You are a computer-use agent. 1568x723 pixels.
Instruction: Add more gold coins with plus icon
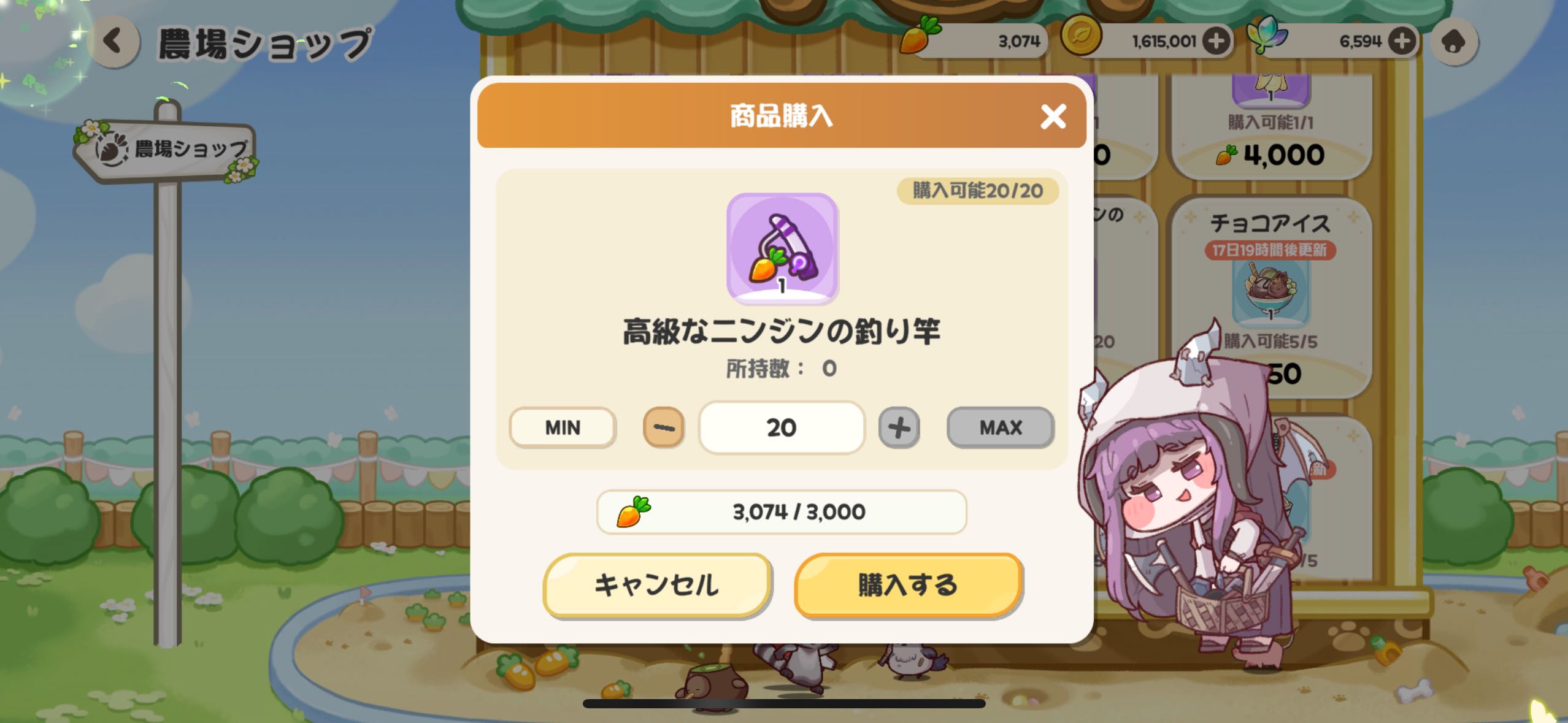click(x=1216, y=41)
